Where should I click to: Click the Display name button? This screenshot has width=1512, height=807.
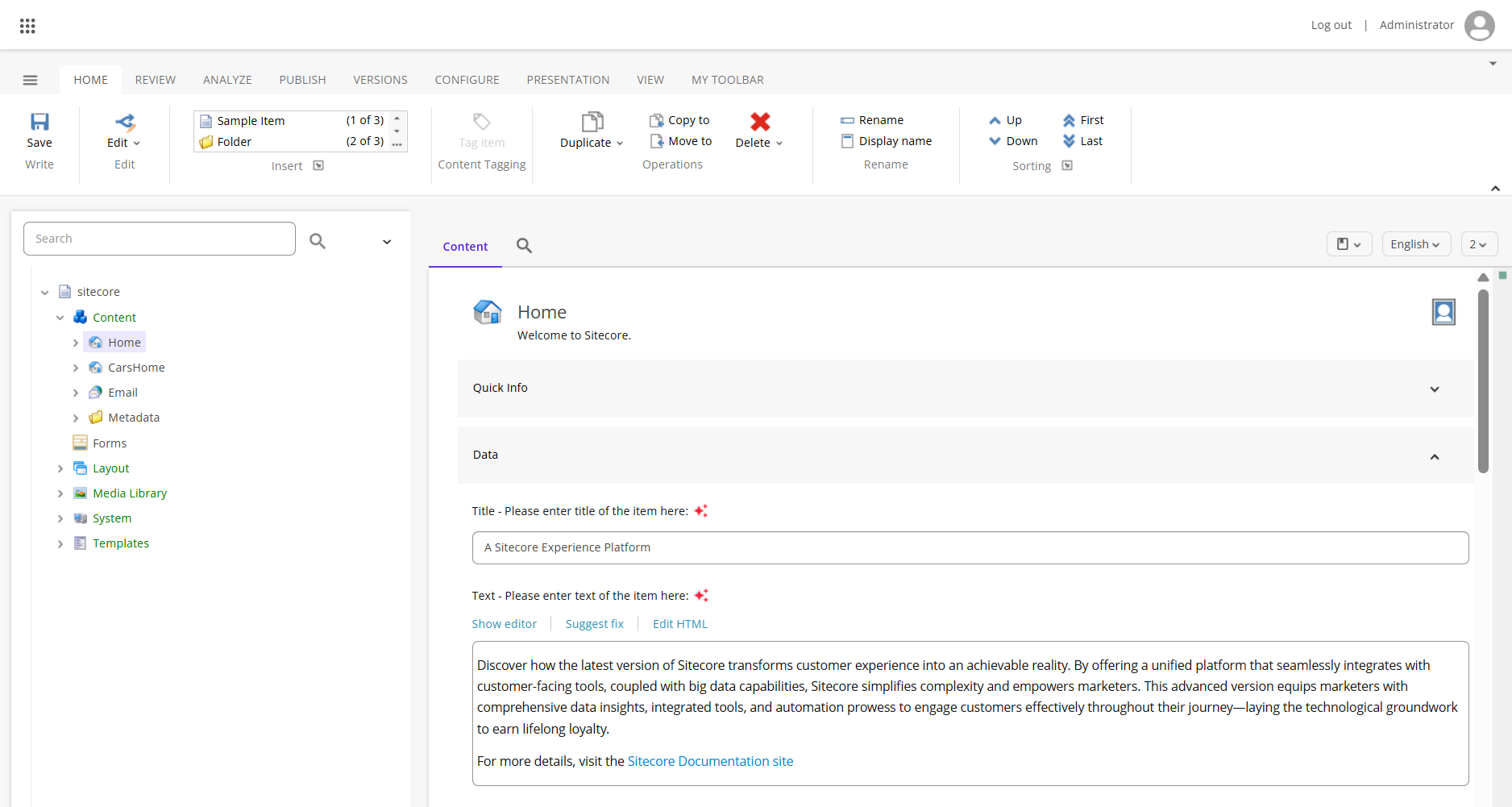pos(886,141)
